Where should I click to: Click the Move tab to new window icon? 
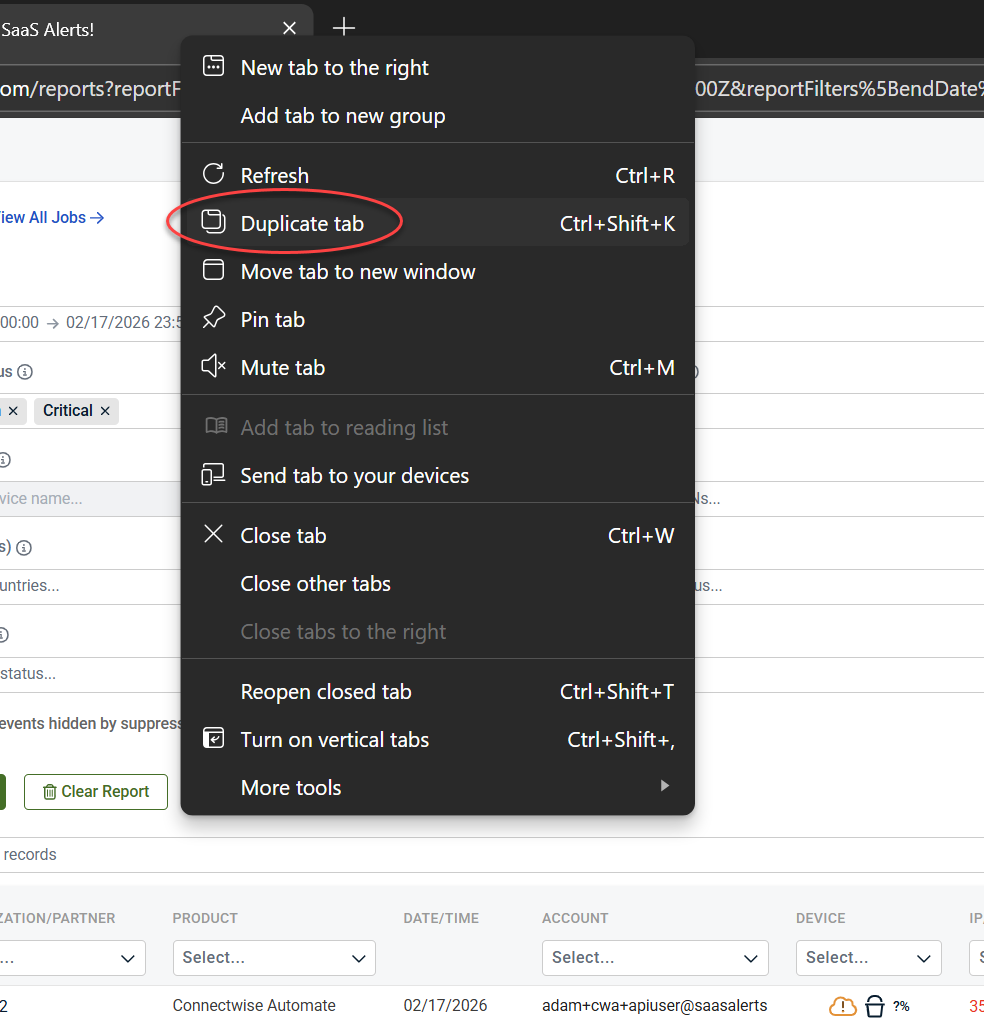(x=213, y=271)
